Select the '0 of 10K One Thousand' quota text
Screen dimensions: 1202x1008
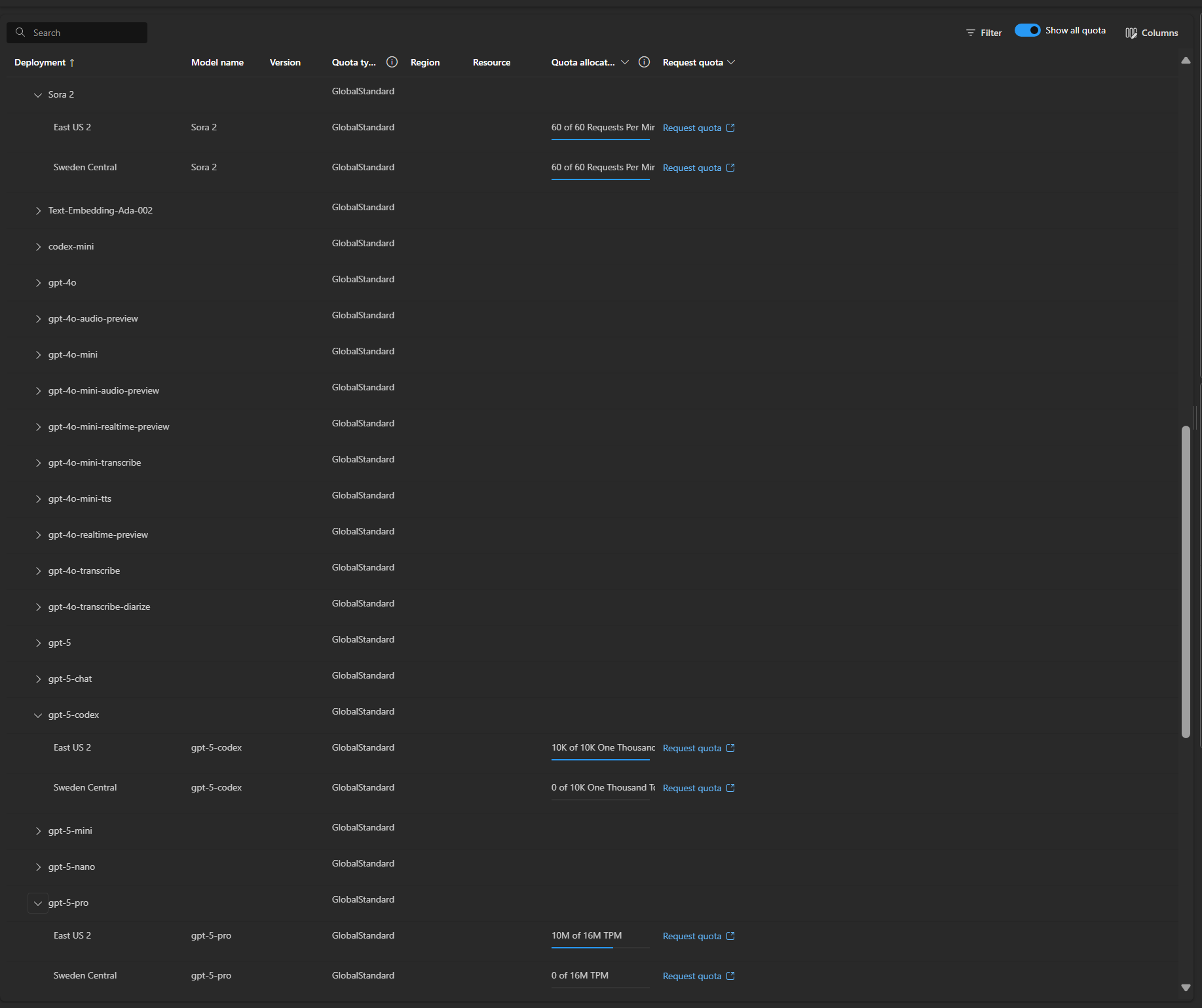[603, 787]
